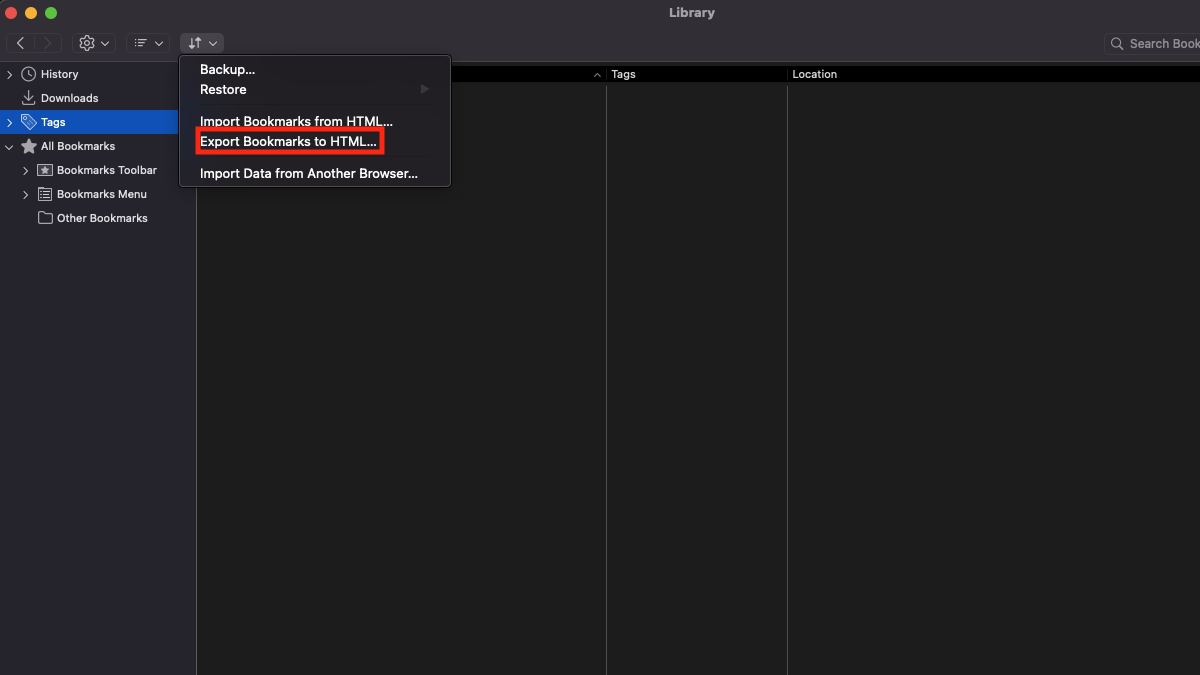Image resolution: width=1200 pixels, height=675 pixels.
Task: Click the Tags label icon
Action: pos(29,122)
